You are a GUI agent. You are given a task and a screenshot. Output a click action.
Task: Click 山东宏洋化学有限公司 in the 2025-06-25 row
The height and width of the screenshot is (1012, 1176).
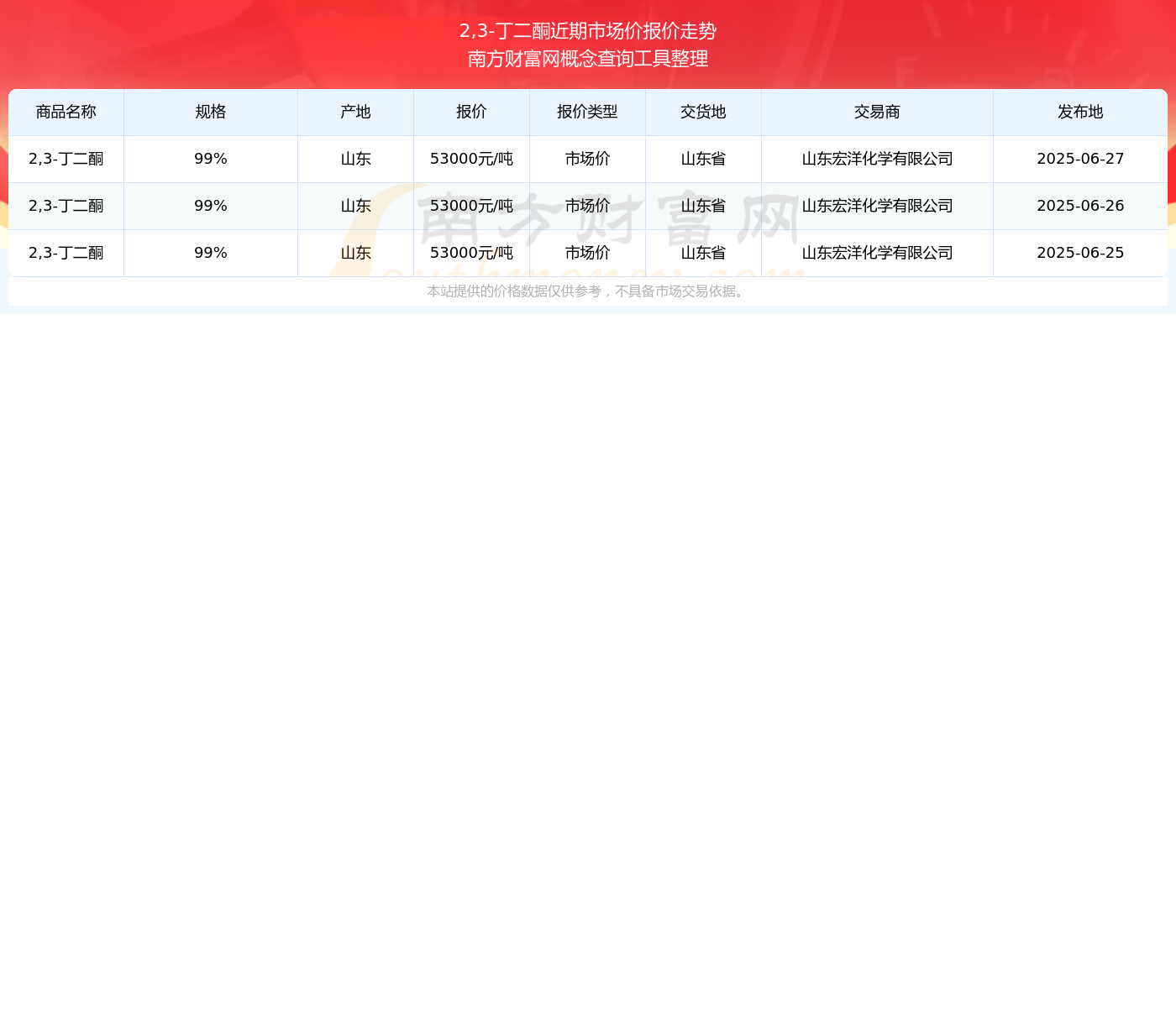[878, 253]
